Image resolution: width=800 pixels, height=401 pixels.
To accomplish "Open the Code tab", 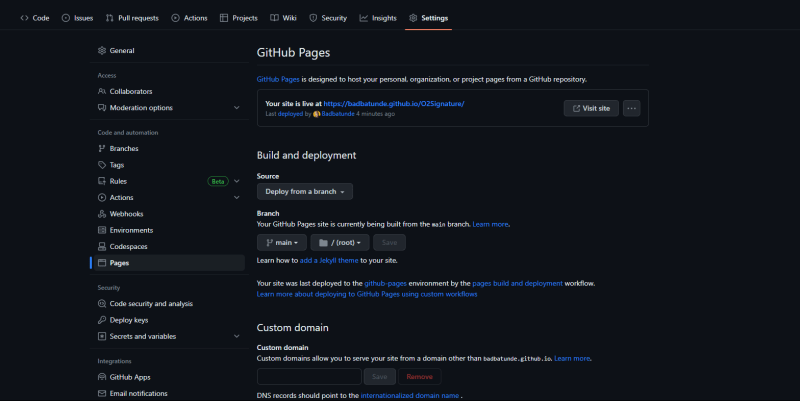I will pos(35,18).
